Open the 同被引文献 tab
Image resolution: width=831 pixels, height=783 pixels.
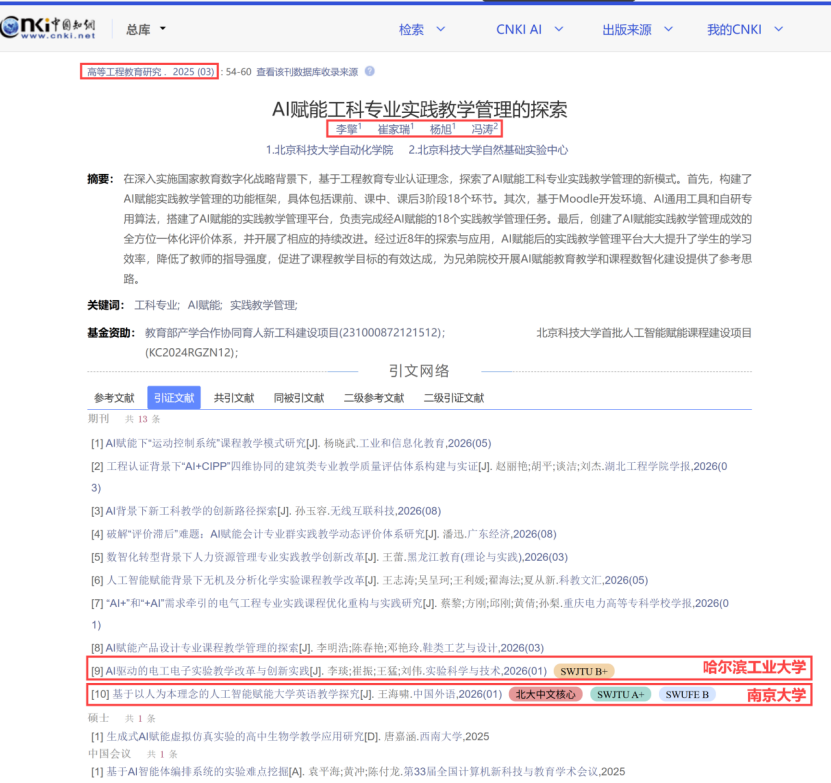299,398
